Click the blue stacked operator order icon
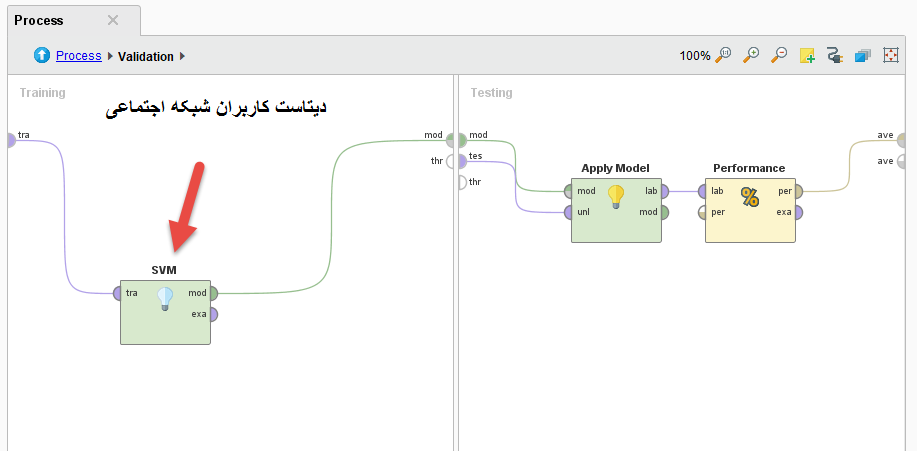This screenshot has width=917, height=451. [x=862, y=56]
